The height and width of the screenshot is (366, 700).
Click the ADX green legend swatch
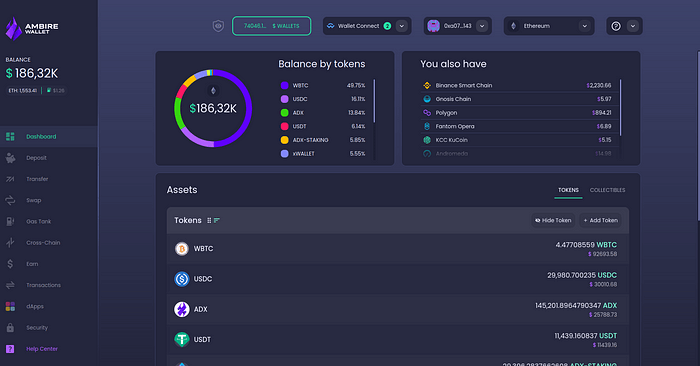pyautogui.click(x=284, y=112)
